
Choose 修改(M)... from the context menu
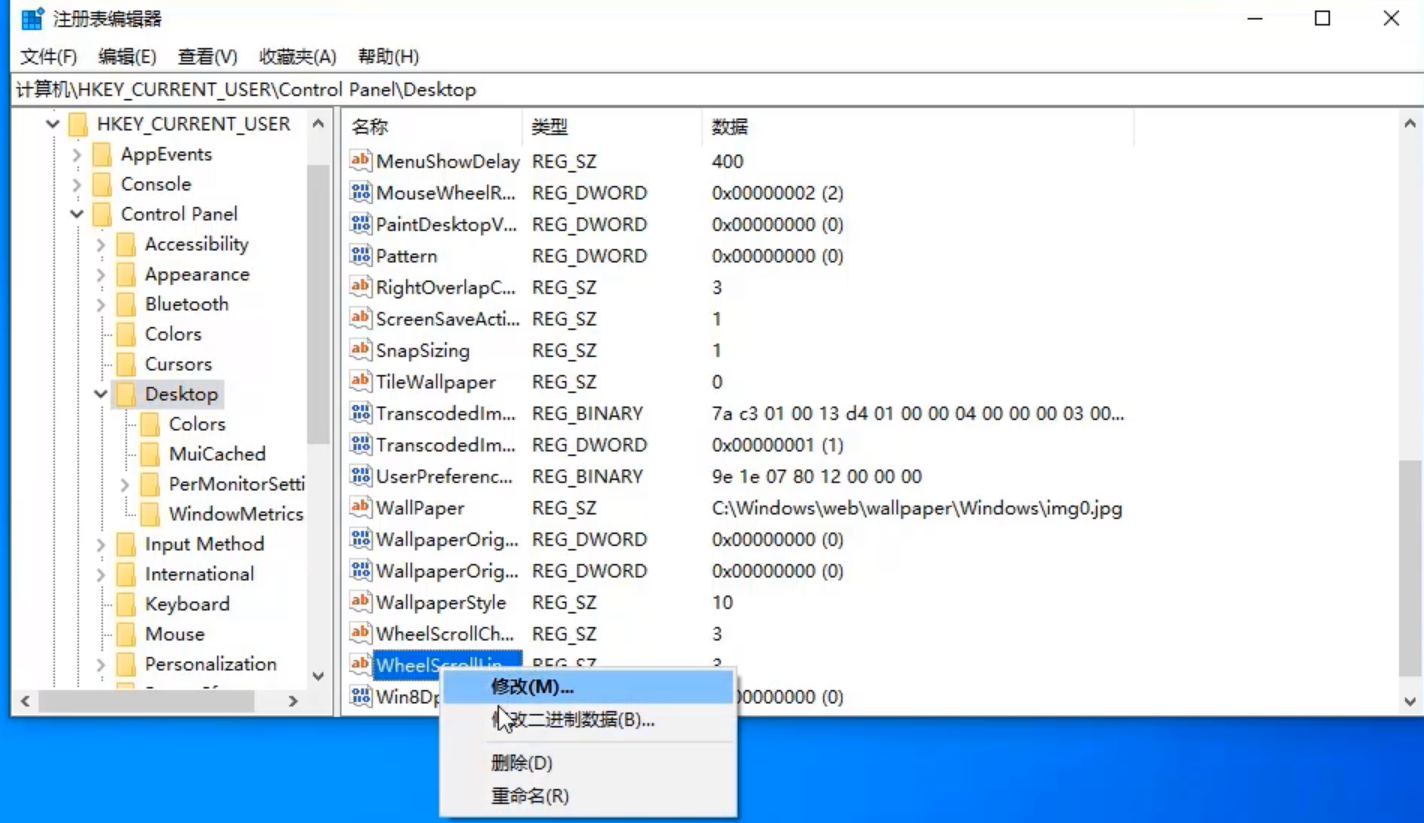pyautogui.click(x=532, y=687)
